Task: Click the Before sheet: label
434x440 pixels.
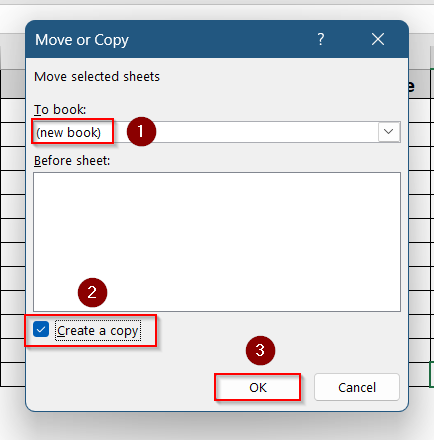Action: coord(72,161)
